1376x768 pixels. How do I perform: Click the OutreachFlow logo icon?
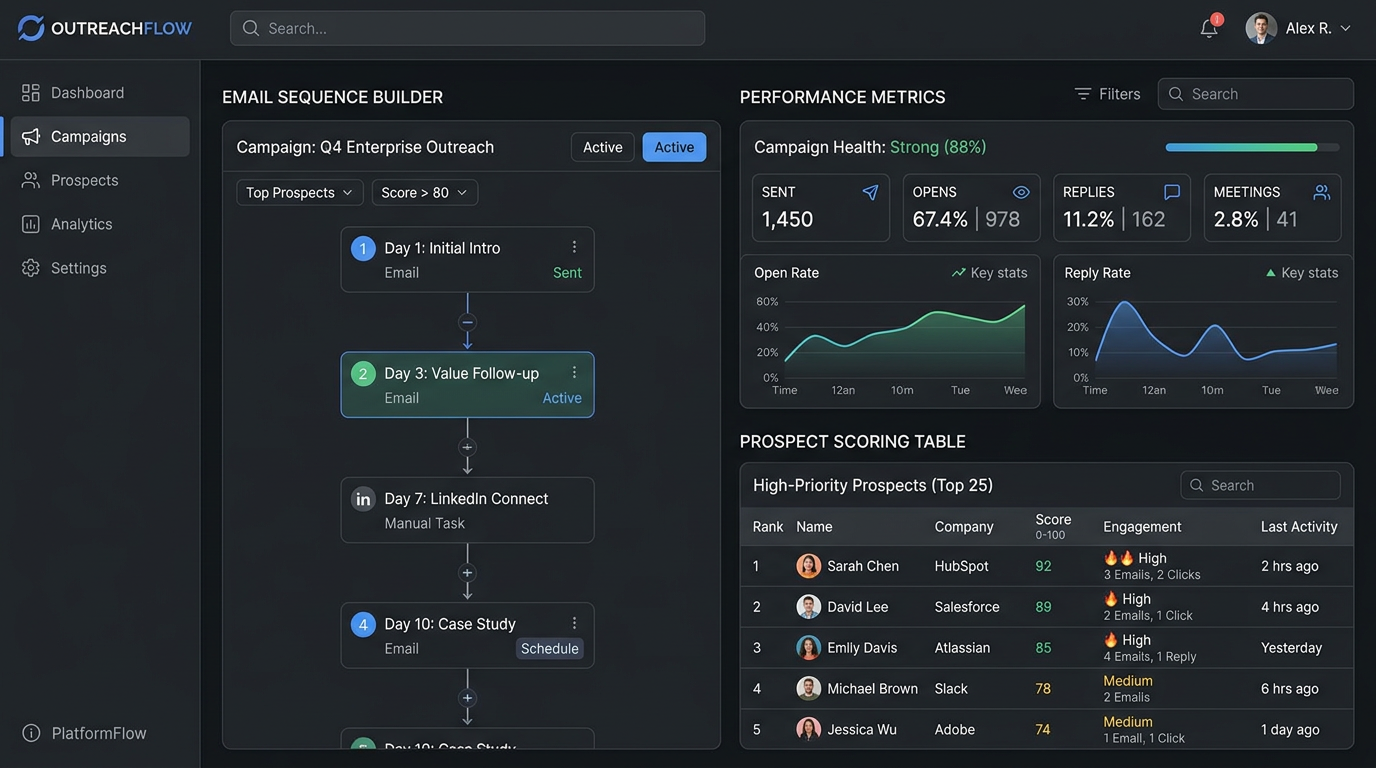31,28
